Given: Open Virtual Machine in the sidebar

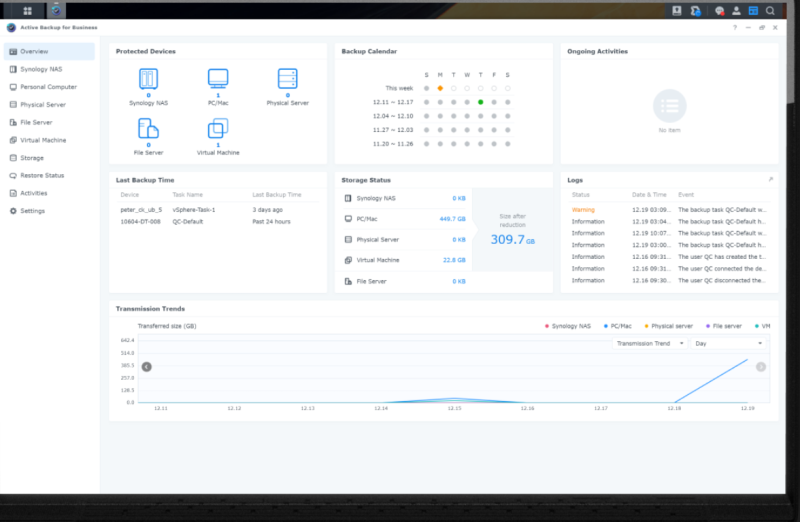Looking at the screenshot, I should tap(49, 140).
